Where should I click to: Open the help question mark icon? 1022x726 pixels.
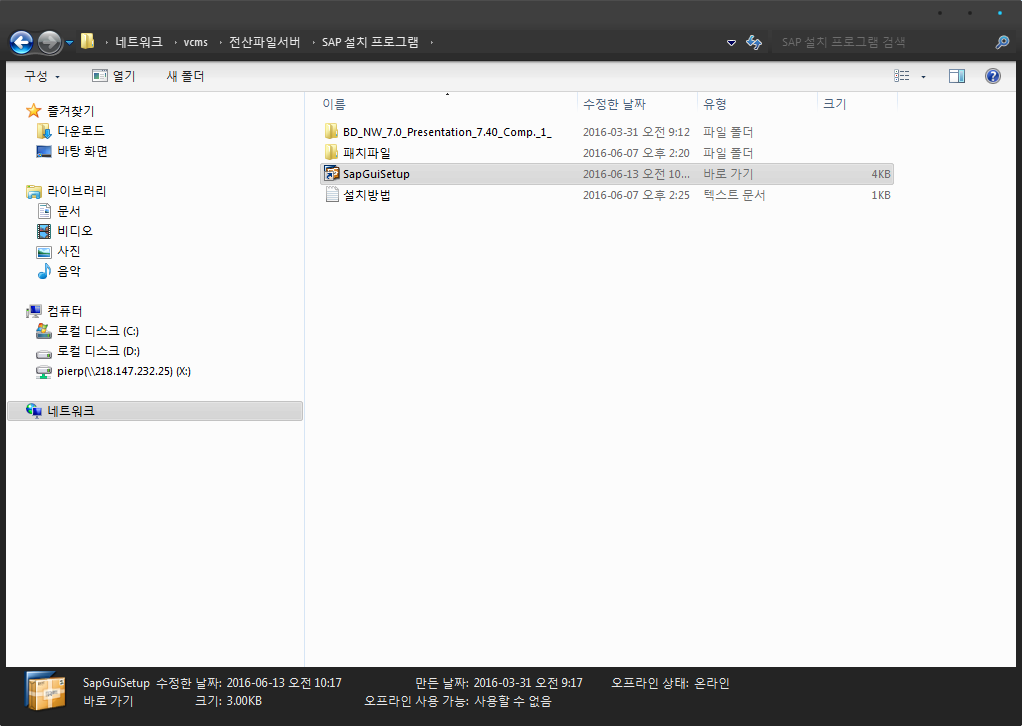coord(992,76)
